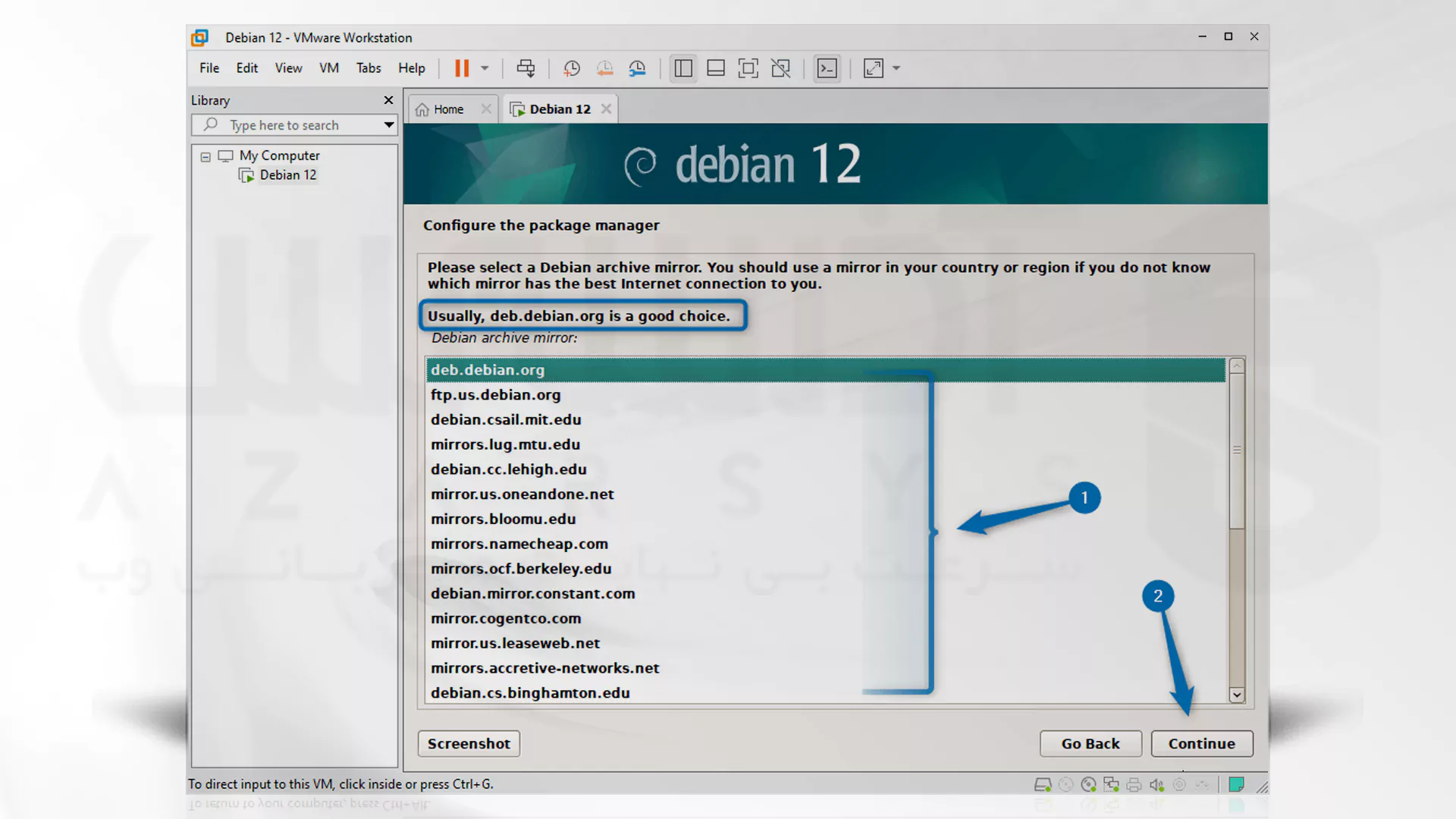Image resolution: width=1456 pixels, height=819 pixels.
Task: Select the mirrors.ocf.berkeley.edu mirror
Action: [x=825, y=569]
